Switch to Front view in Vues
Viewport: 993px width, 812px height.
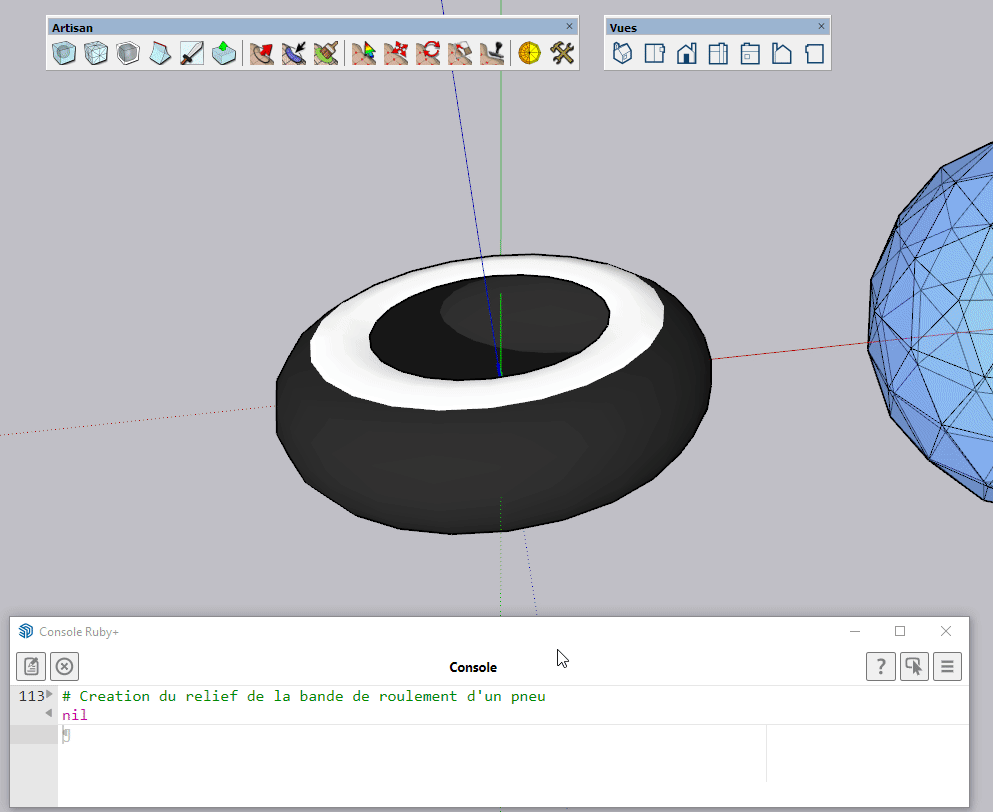pyautogui.click(x=686, y=53)
